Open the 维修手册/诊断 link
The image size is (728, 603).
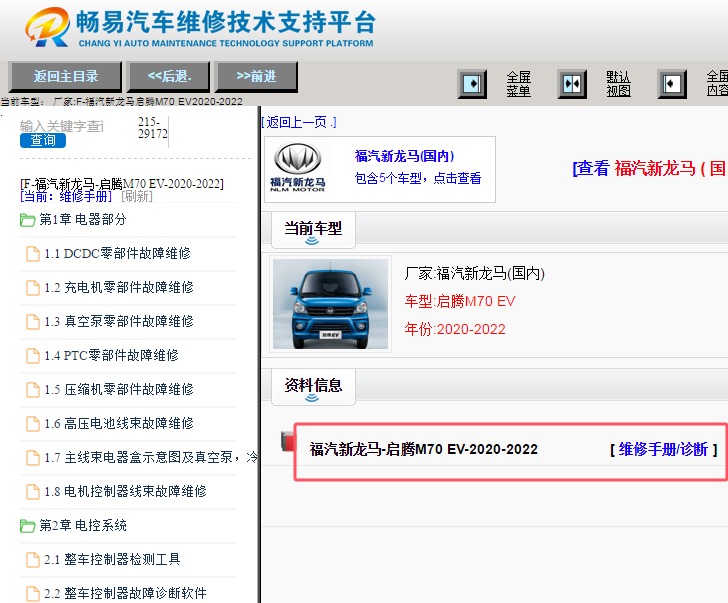[663, 449]
